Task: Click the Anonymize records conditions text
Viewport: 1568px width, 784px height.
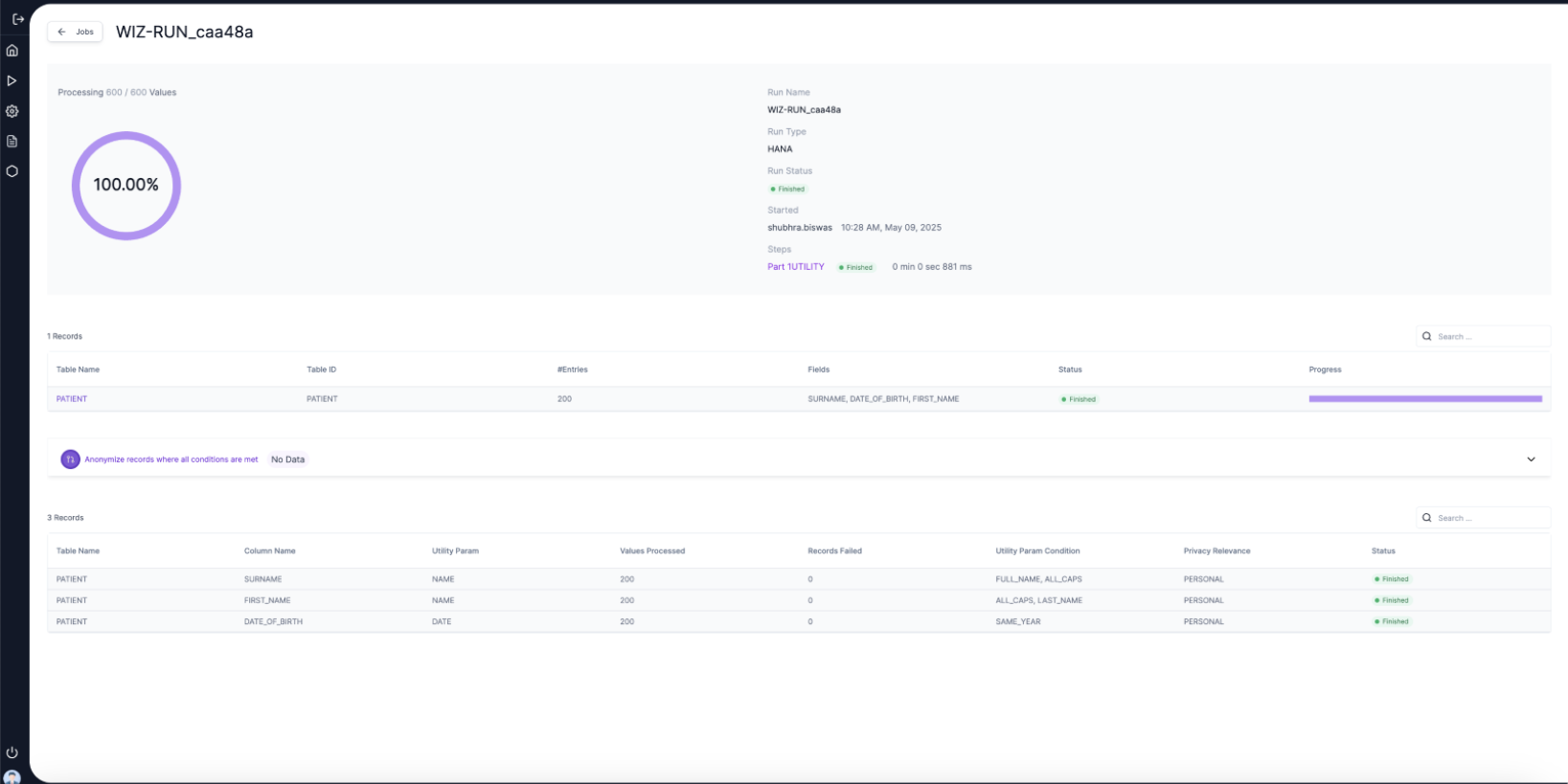Action: pyautogui.click(x=171, y=459)
